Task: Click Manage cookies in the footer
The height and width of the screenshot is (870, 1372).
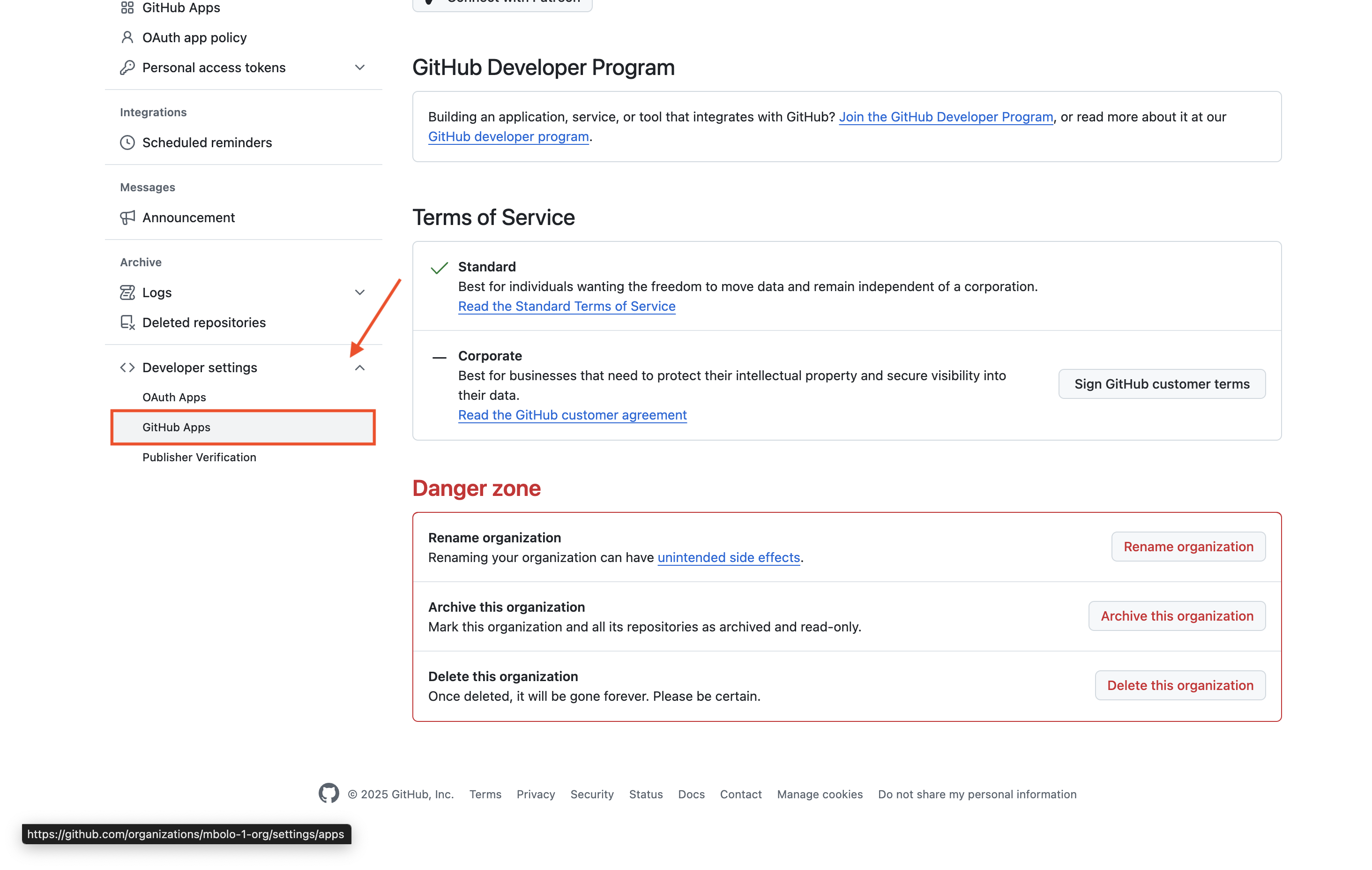Action: point(820,794)
